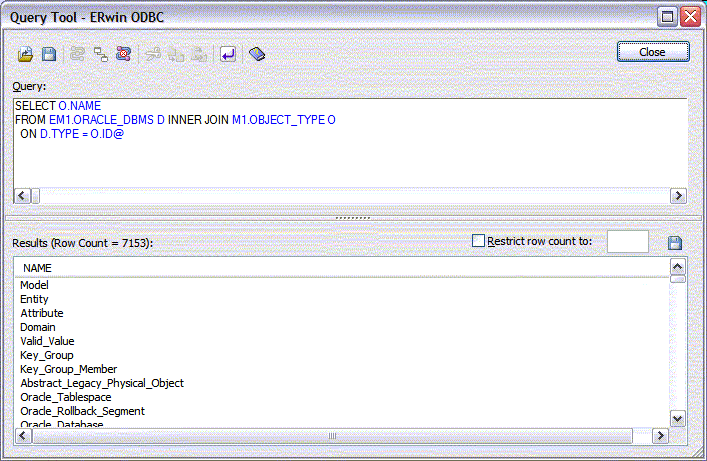707x461 pixels.
Task: Click the disconnect icon with red X
Action: pos(123,55)
